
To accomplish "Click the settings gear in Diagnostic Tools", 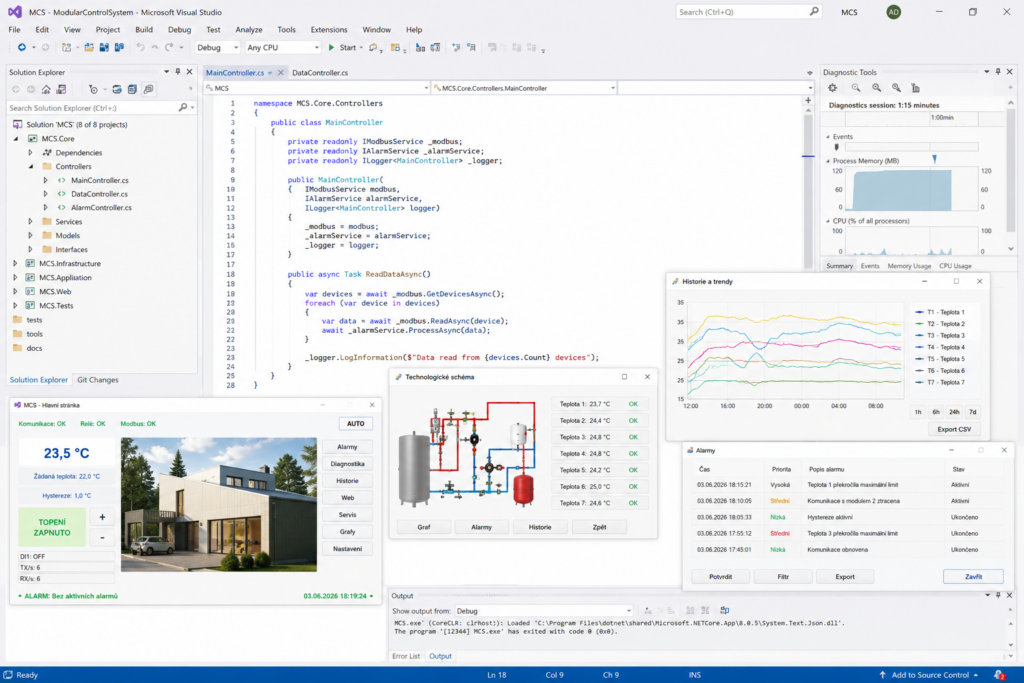I will pyautogui.click(x=833, y=88).
